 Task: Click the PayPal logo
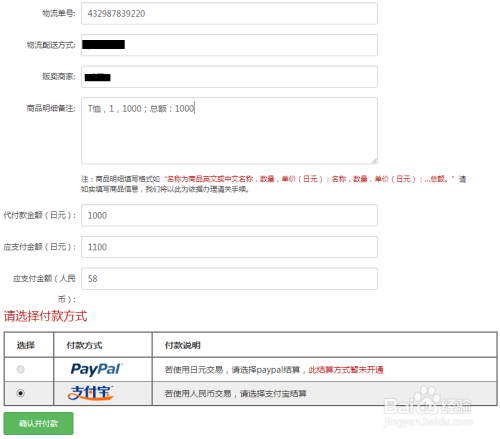(97, 369)
